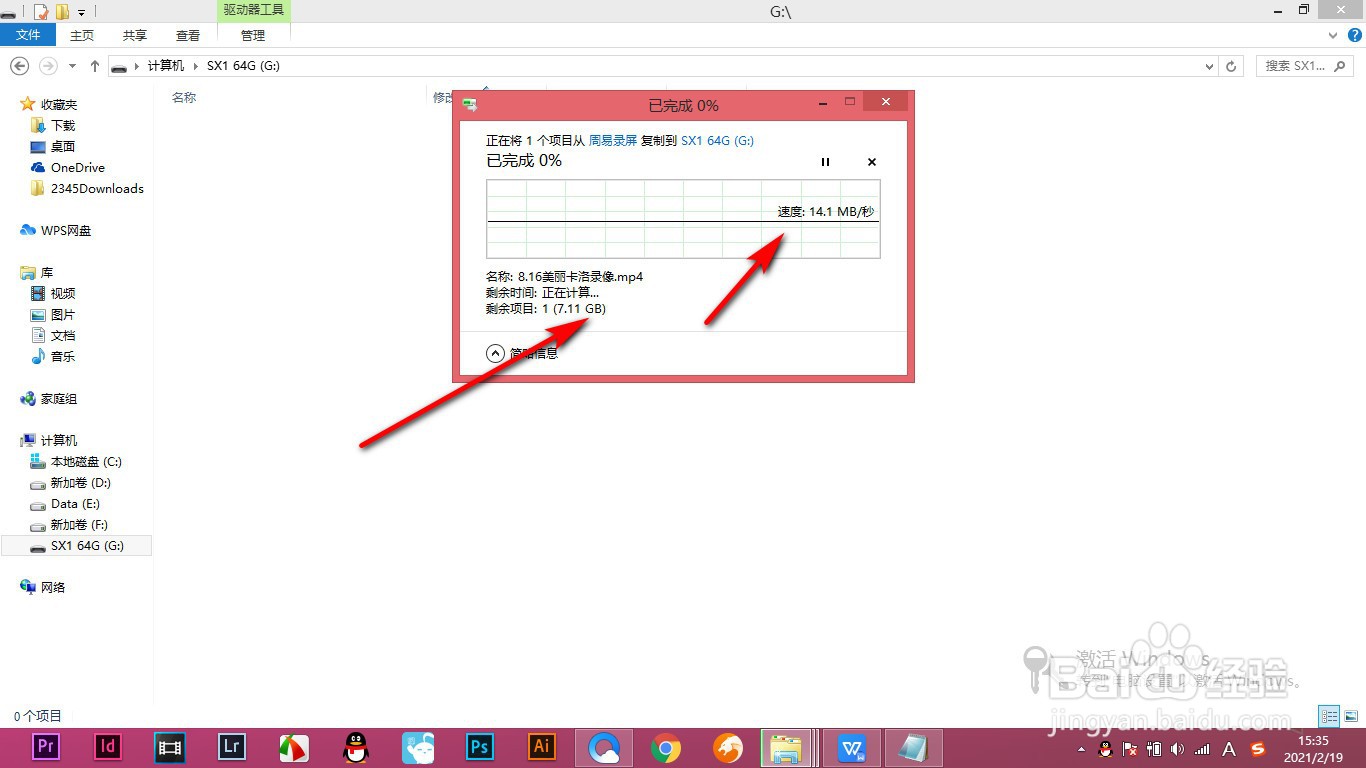Go back with the Back arrow
The height and width of the screenshot is (768, 1366).
19,66
